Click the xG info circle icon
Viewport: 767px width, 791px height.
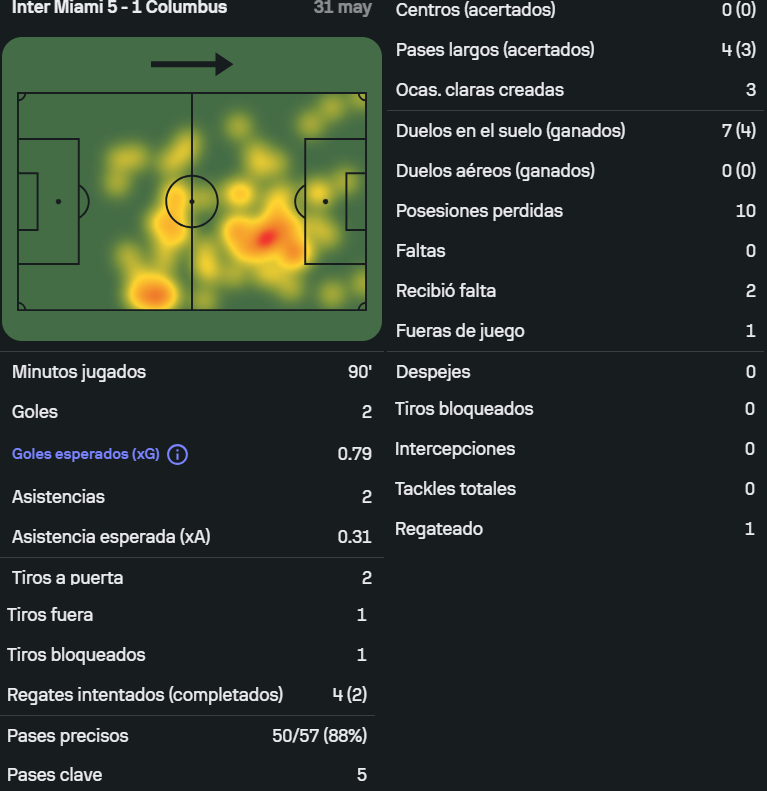pos(177,454)
